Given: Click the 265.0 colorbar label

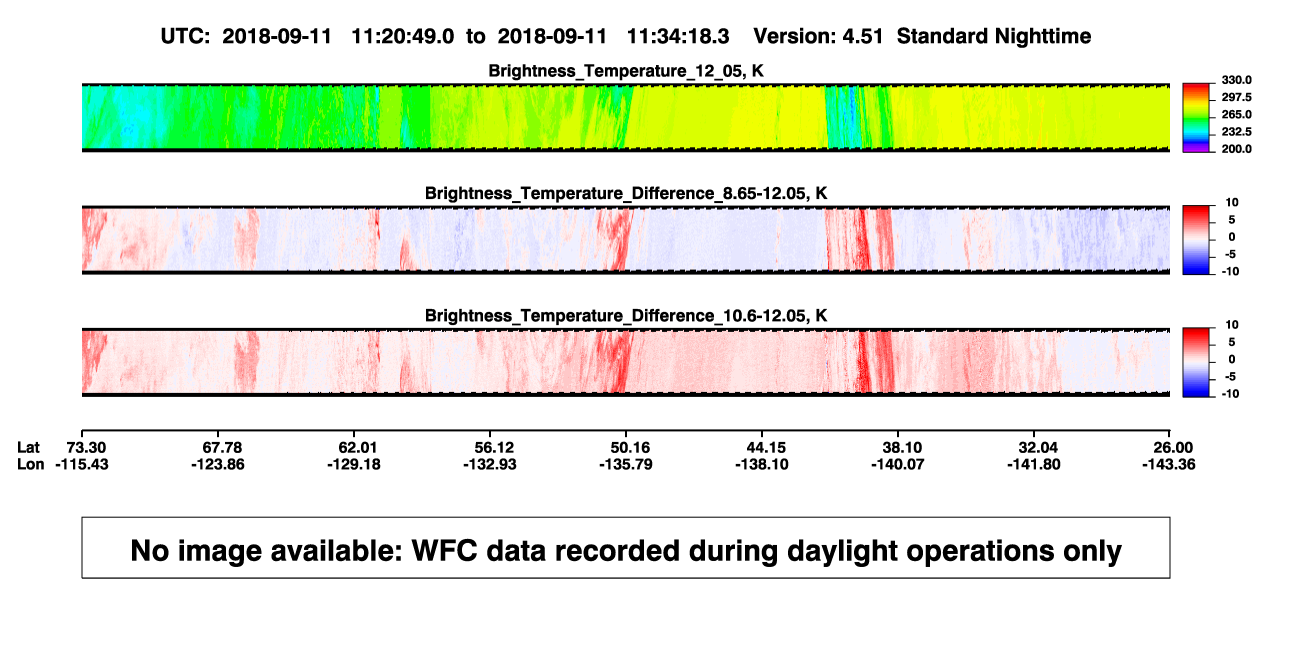Looking at the screenshot, I should pos(1237,114).
